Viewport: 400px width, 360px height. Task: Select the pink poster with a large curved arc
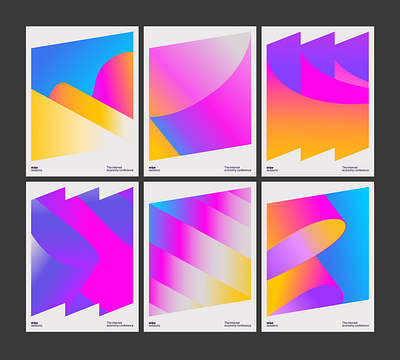click(200, 101)
